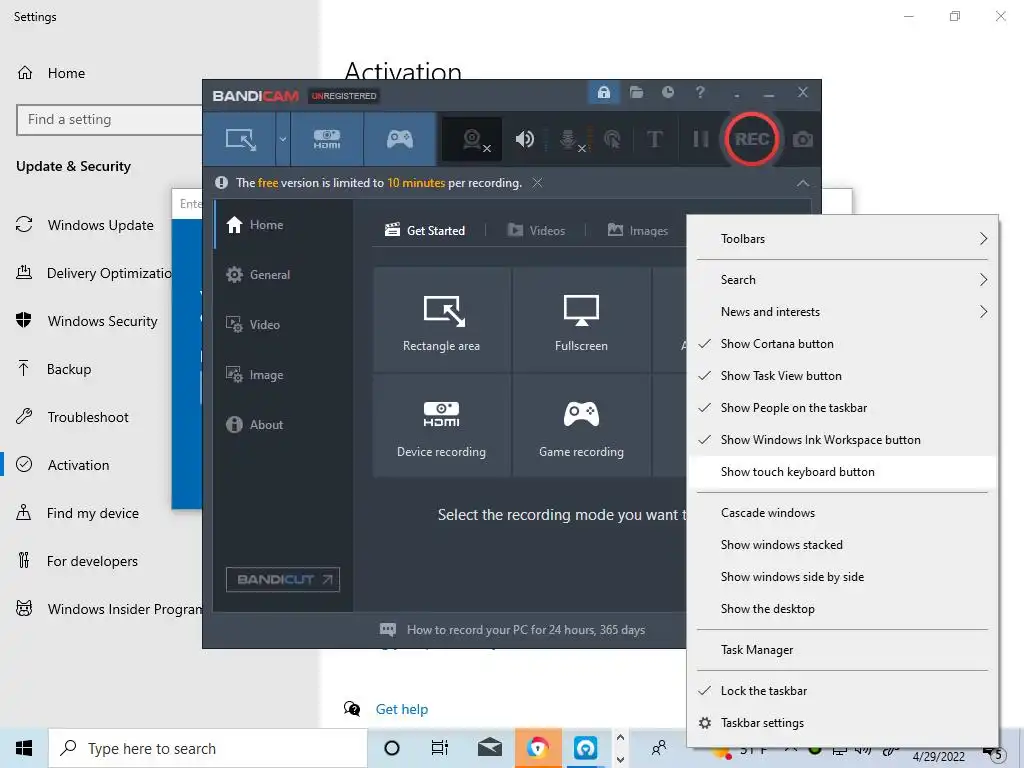Click the Find a setting search box
1024x768 pixels.
pyautogui.click(x=109, y=120)
